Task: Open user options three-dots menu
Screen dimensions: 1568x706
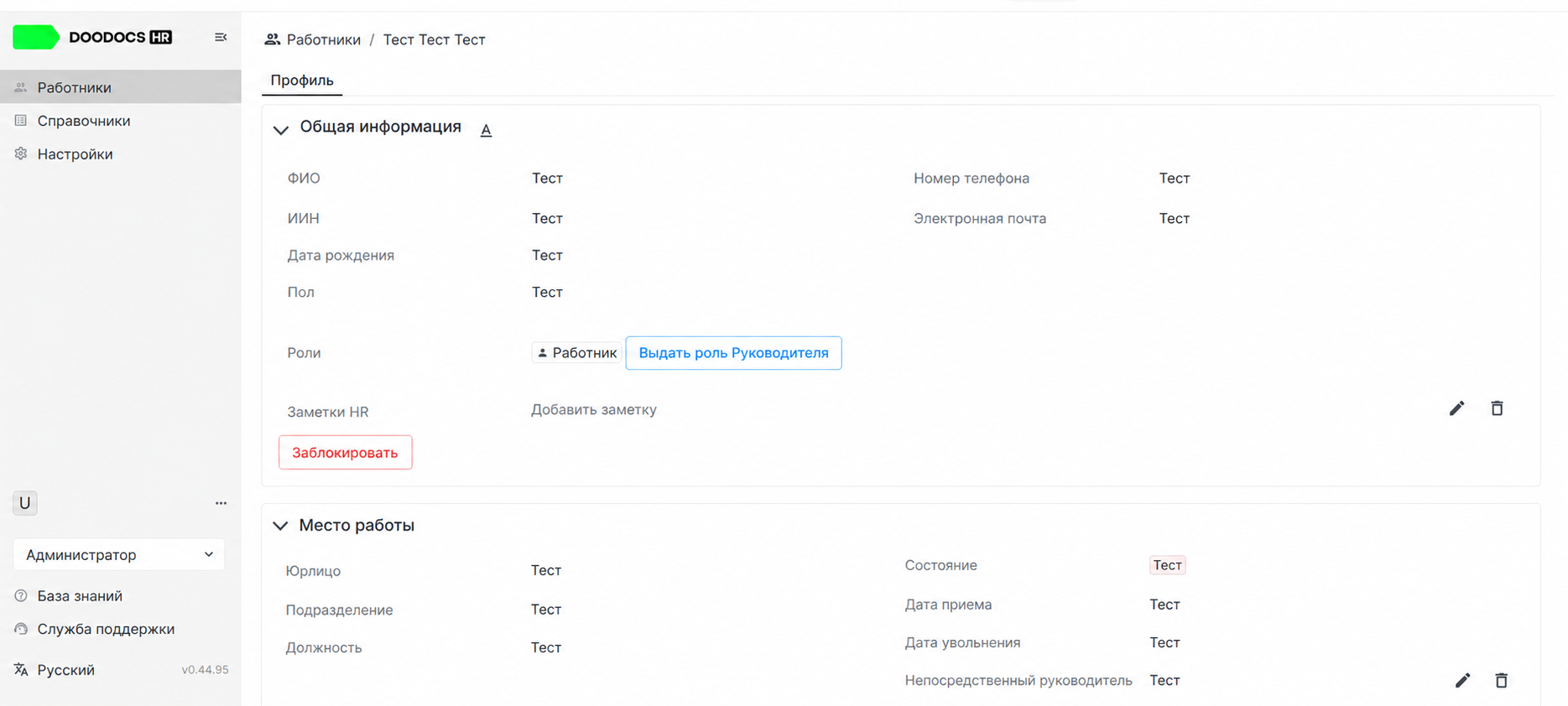Action: click(x=221, y=503)
